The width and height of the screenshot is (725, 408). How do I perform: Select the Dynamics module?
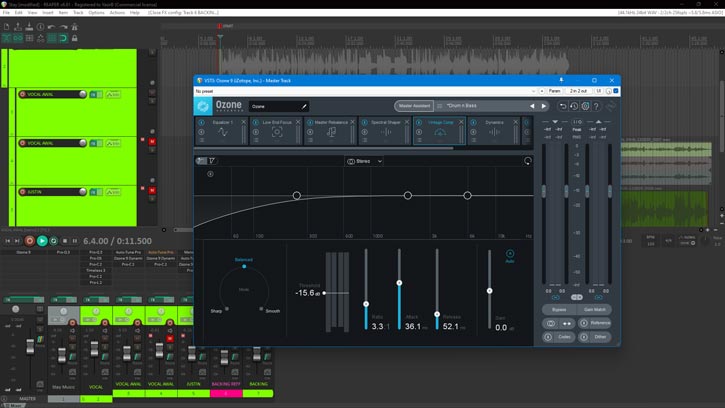pyautogui.click(x=494, y=131)
